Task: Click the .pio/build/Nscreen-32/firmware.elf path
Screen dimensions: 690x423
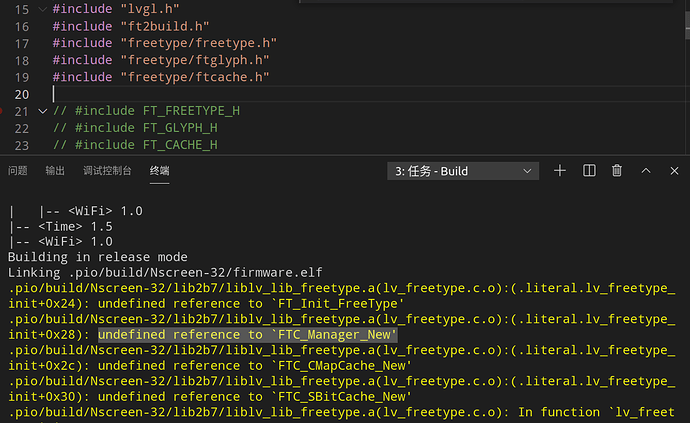Action: [x=195, y=273]
